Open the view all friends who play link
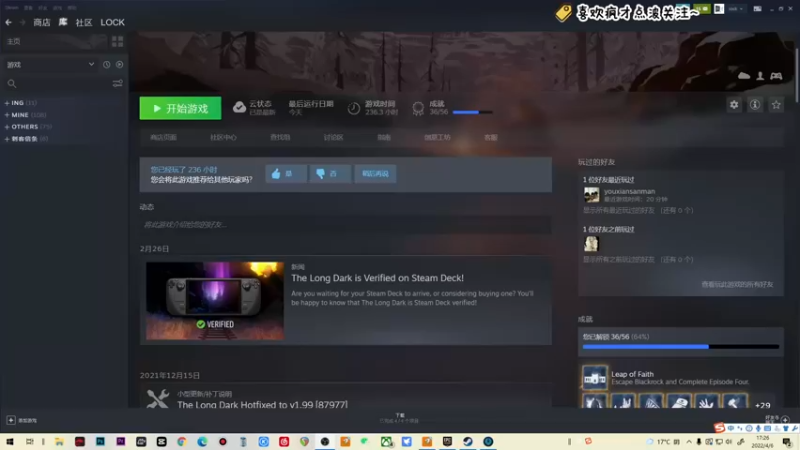The height and width of the screenshot is (450, 800). point(737,284)
